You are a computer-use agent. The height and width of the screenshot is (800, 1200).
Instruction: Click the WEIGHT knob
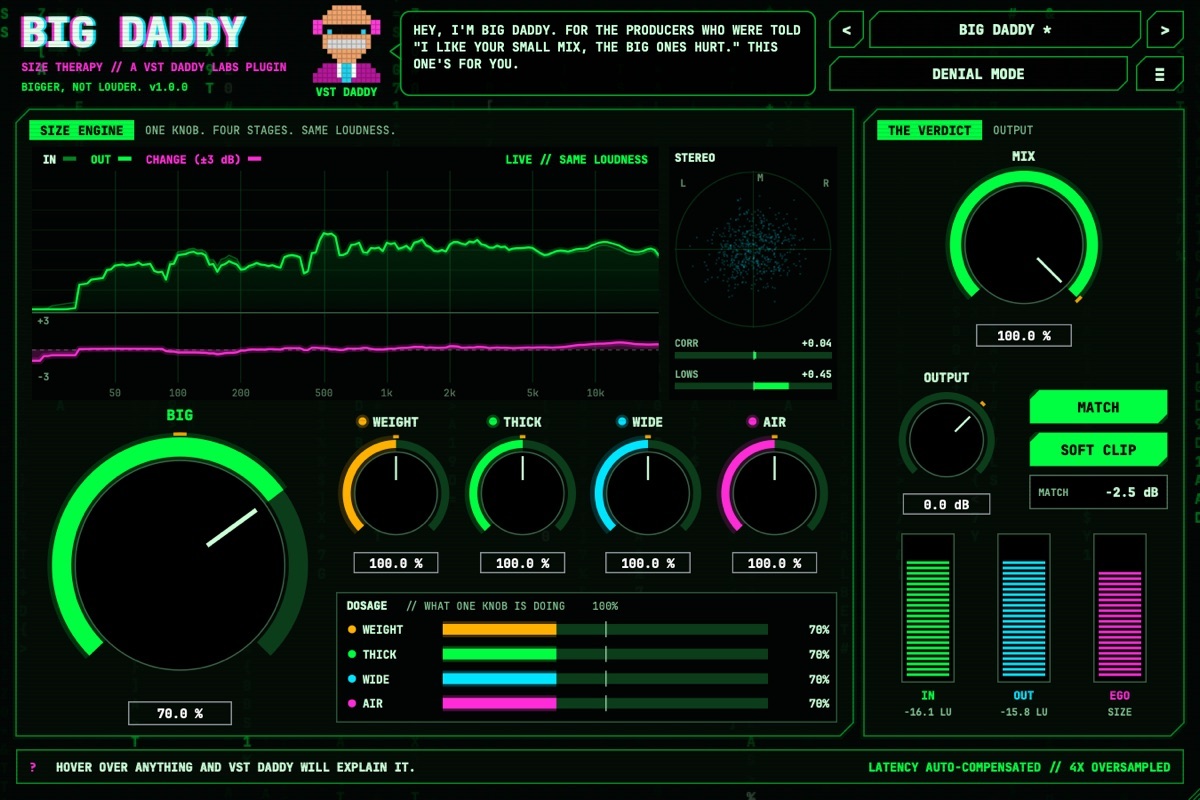point(395,491)
